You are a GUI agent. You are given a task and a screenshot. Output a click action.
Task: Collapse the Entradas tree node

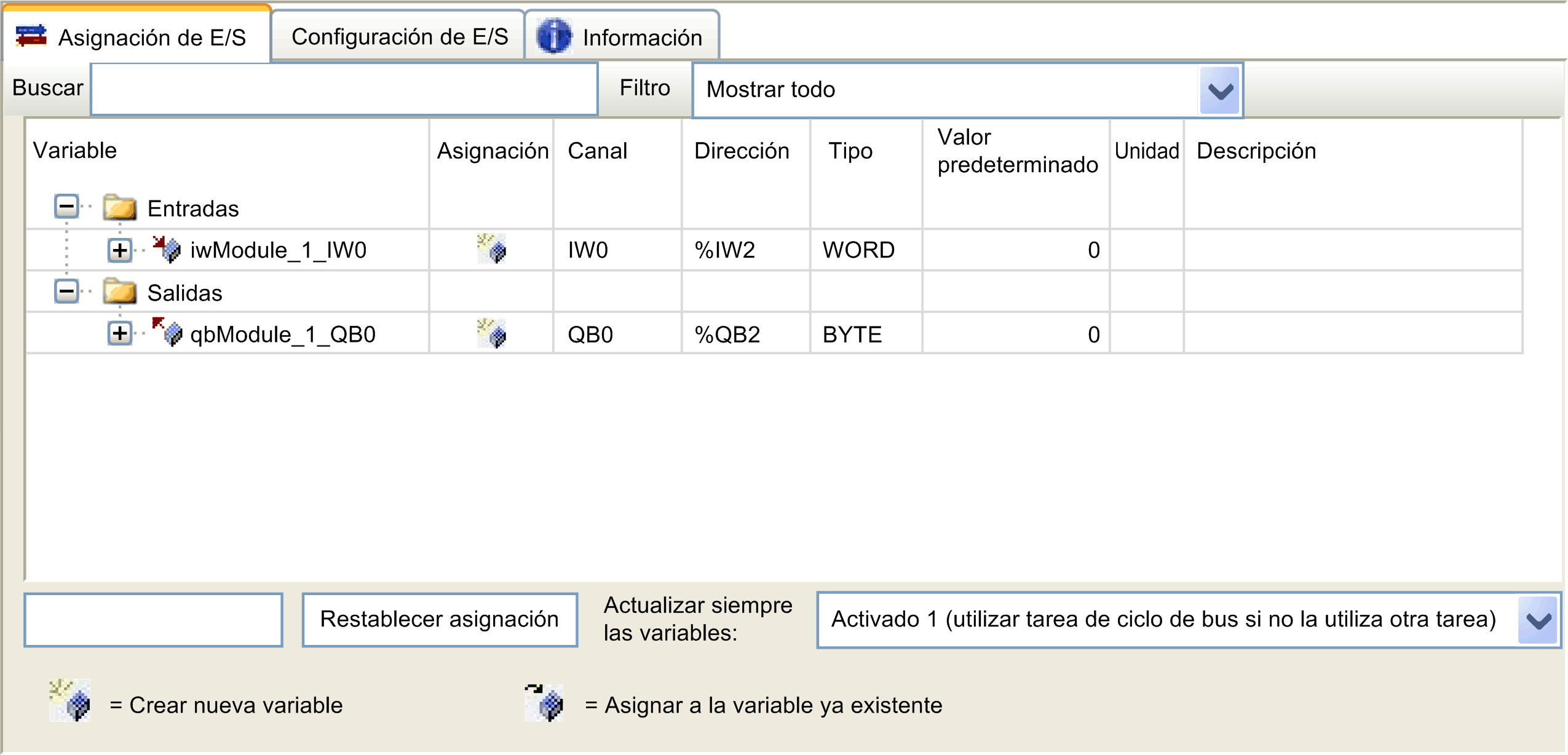66,207
